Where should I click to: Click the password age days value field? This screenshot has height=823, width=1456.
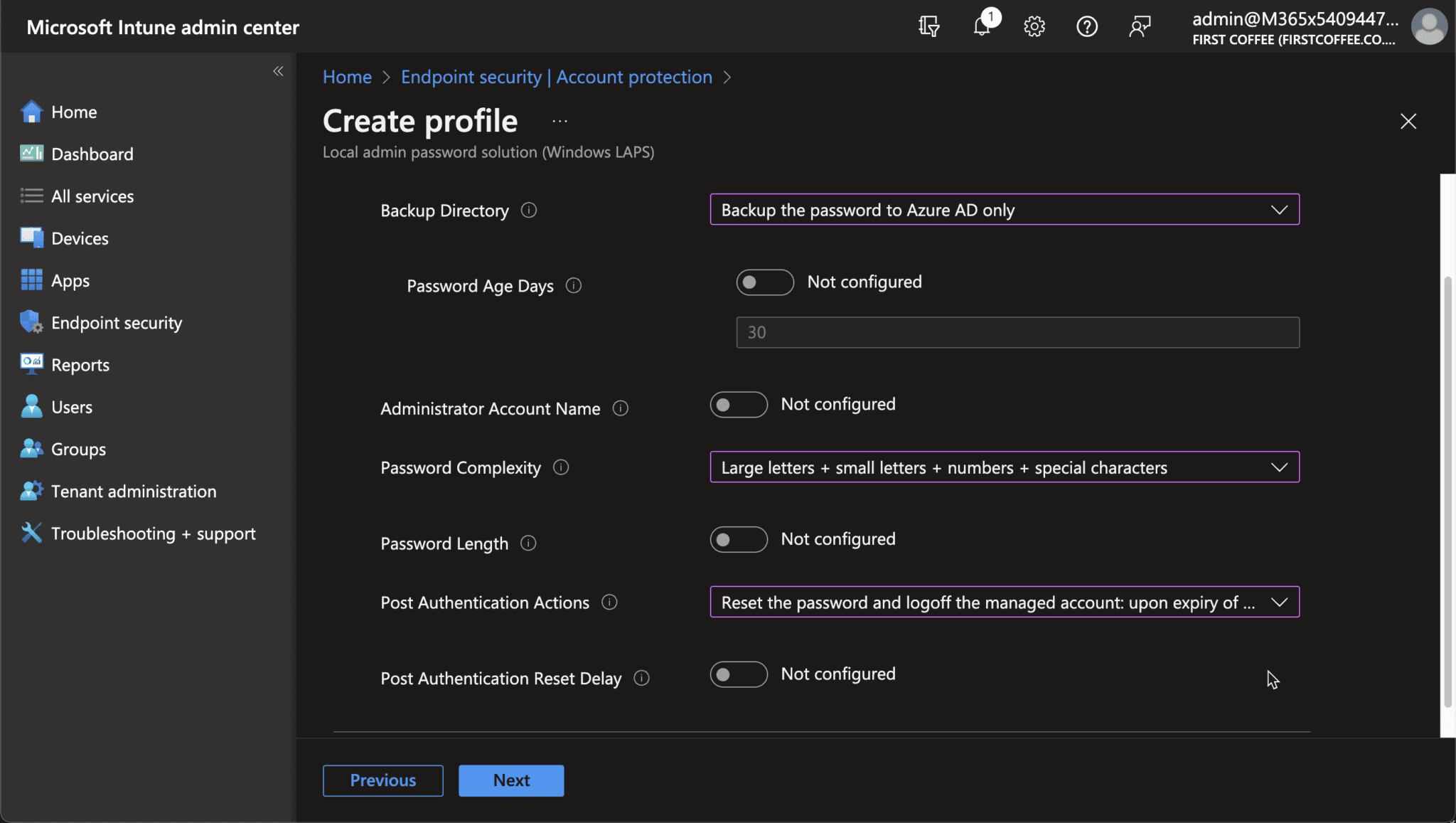coord(1017,331)
